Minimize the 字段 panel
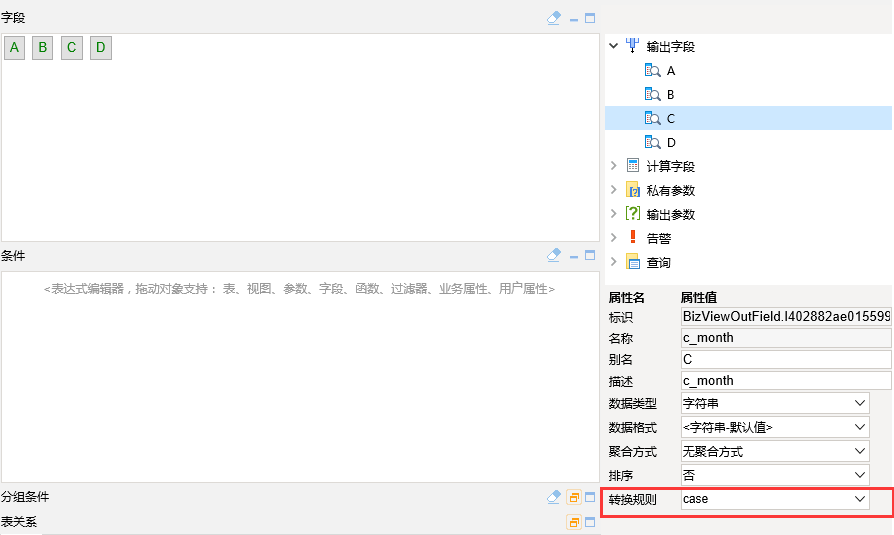The height and width of the screenshot is (535, 894). click(574, 20)
